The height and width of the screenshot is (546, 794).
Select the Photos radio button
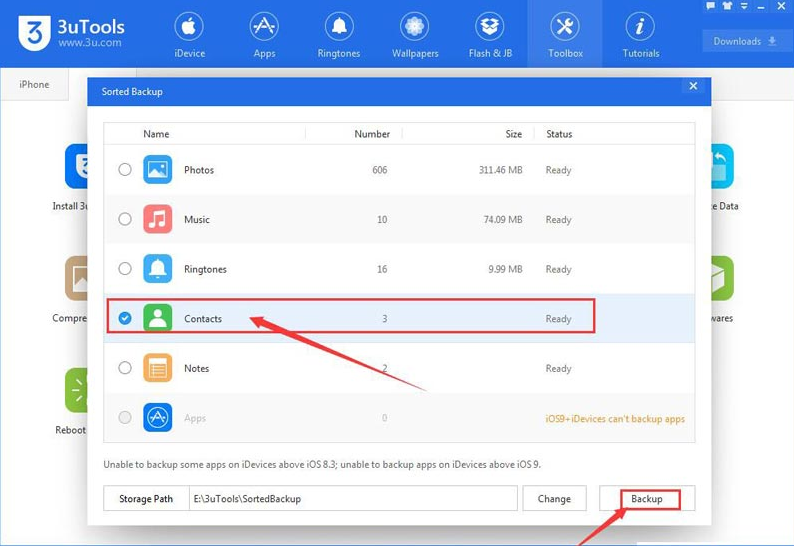pyautogui.click(x=125, y=169)
